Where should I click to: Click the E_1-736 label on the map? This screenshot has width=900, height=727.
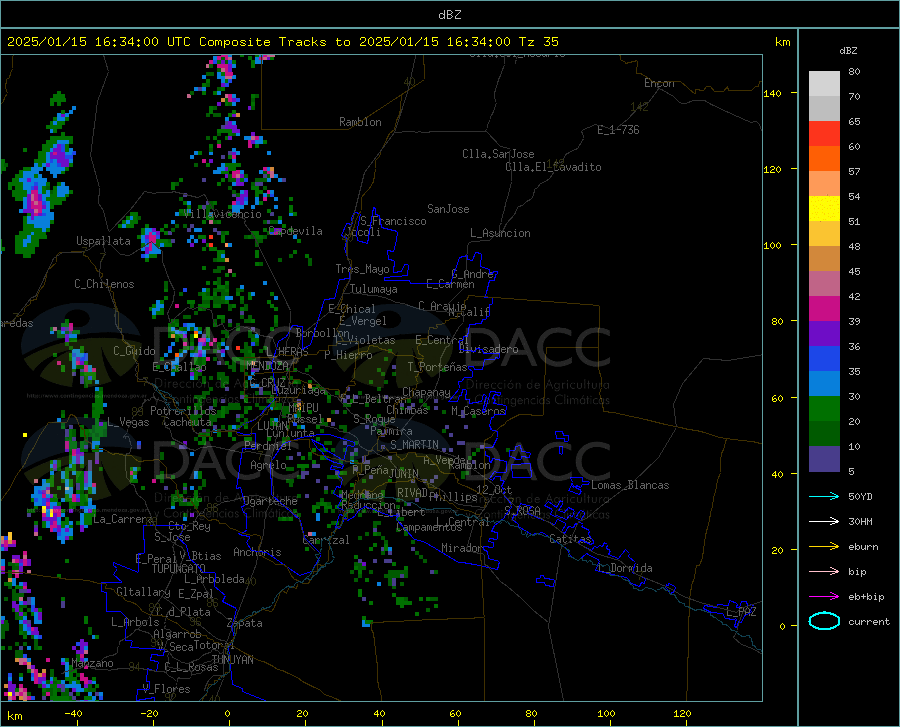point(618,130)
